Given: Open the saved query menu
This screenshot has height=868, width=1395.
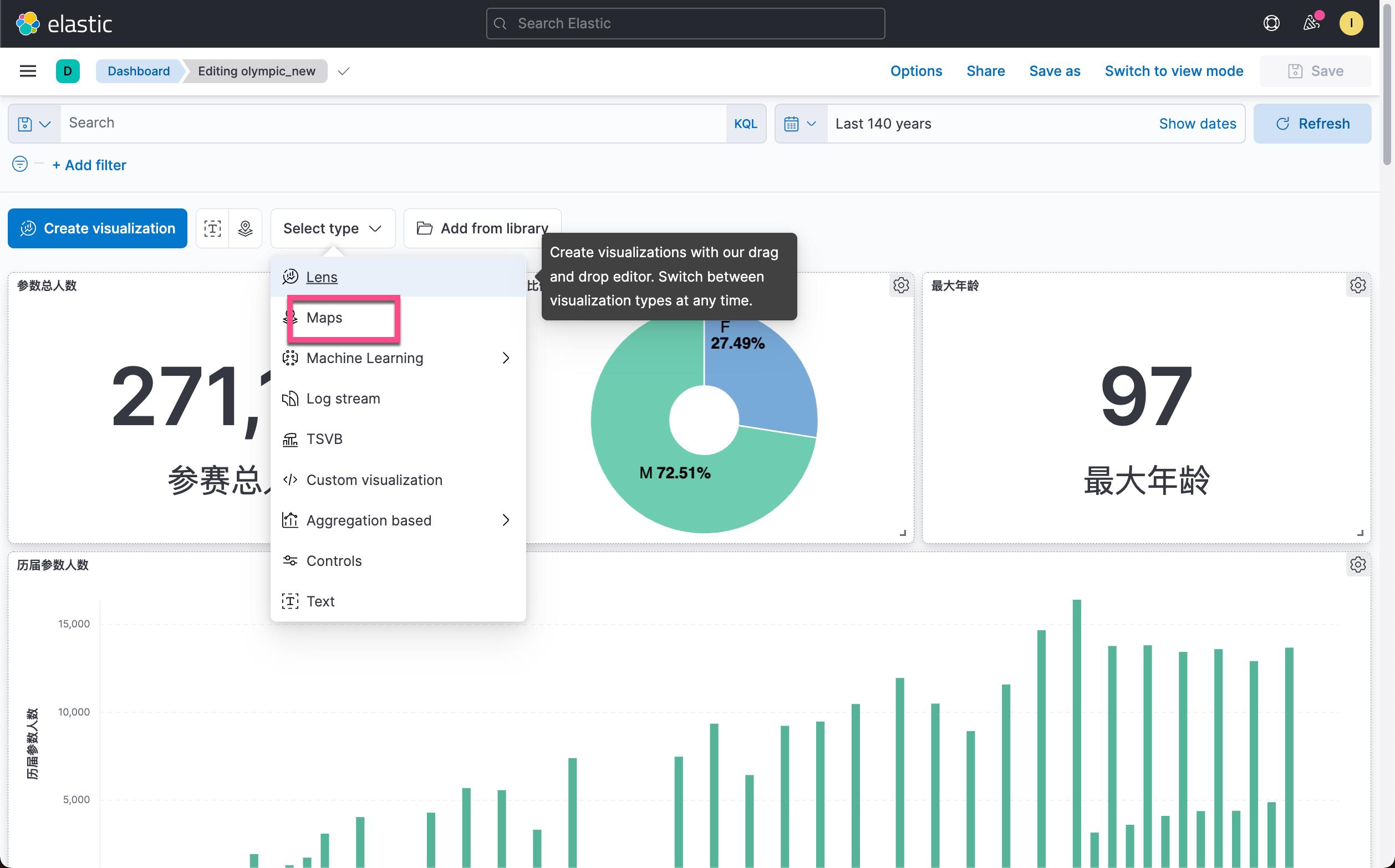Looking at the screenshot, I should pyautogui.click(x=34, y=124).
